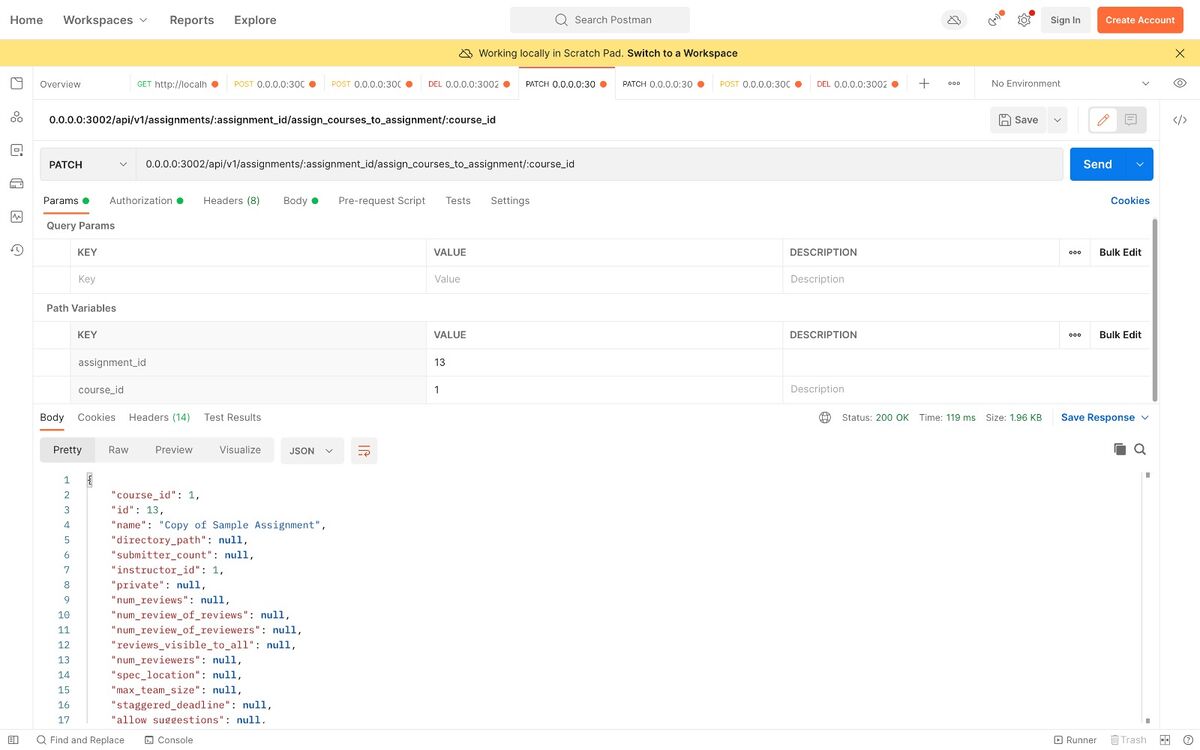This screenshot has height=750, width=1200.
Task: Search within the response body
Action: coord(1140,450)
